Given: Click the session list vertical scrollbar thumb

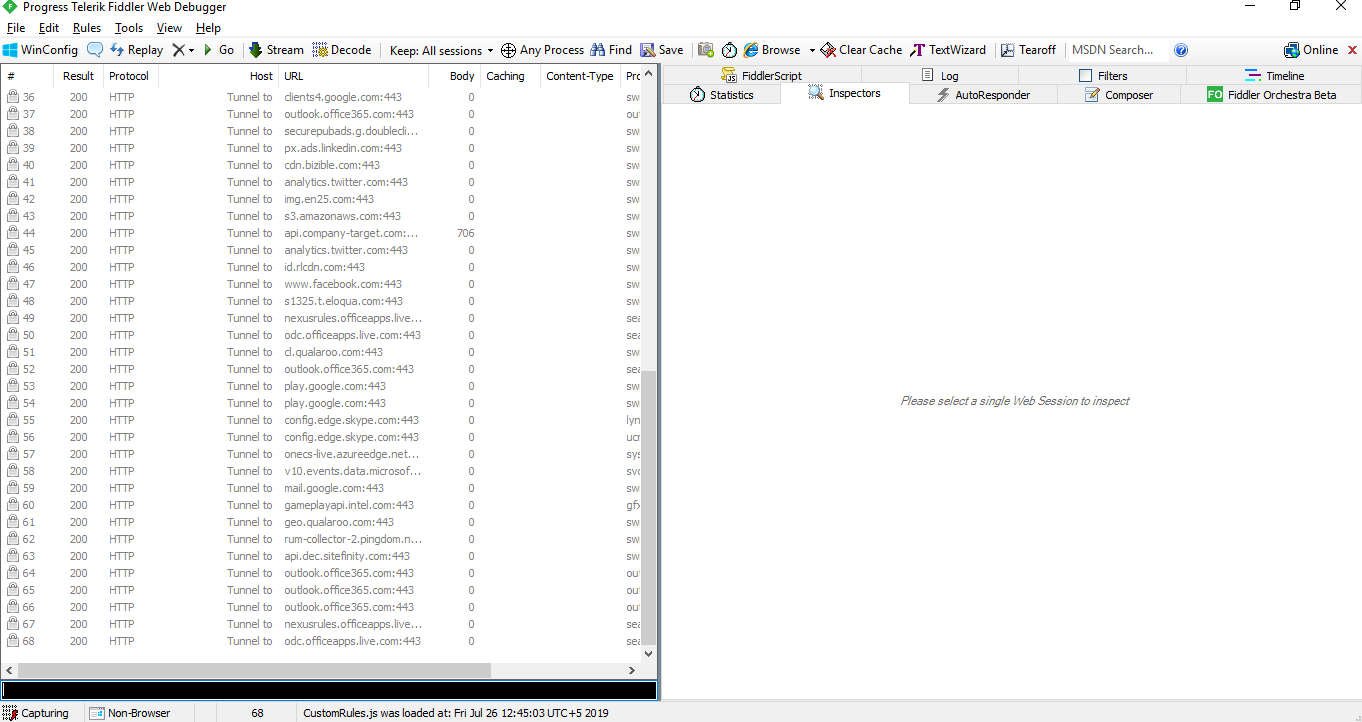Looking at the screenshot, I should (x=648, y=506).
